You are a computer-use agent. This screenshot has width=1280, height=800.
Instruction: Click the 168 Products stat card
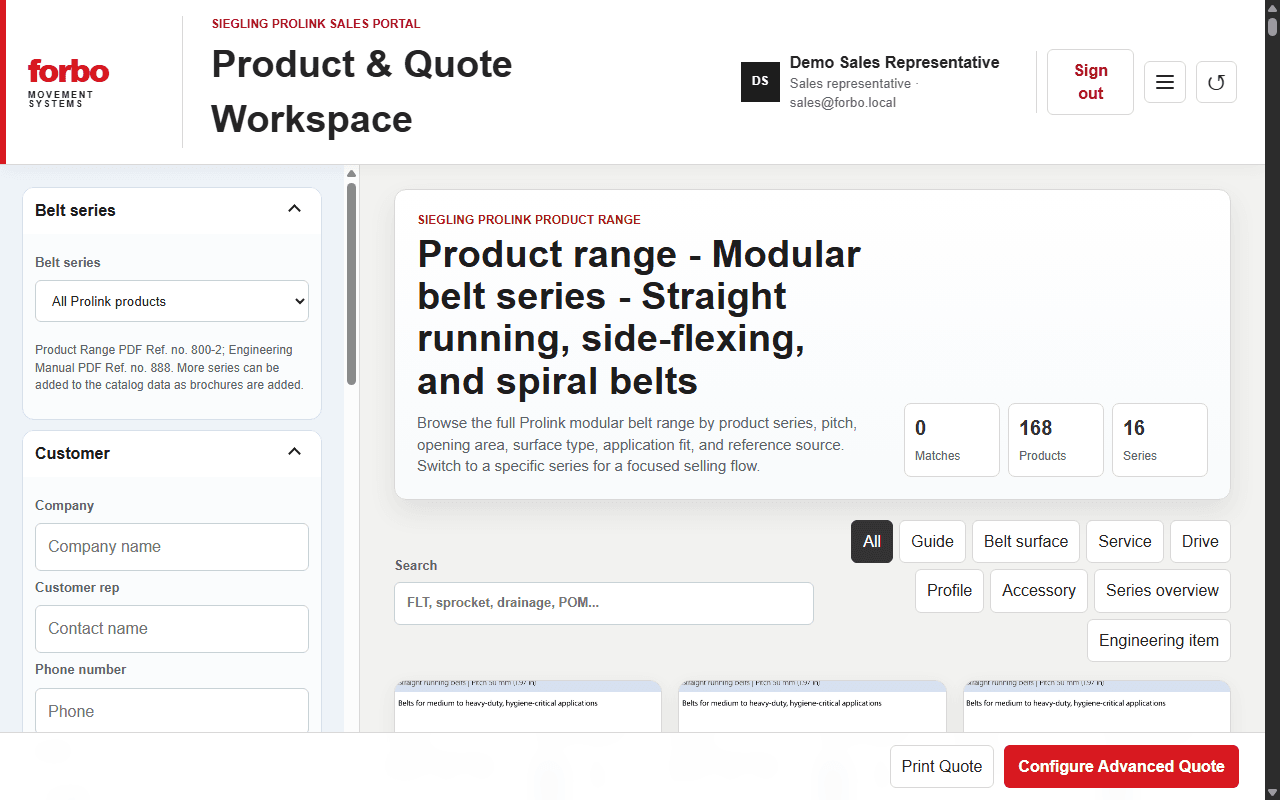[x=1055, y=440]
